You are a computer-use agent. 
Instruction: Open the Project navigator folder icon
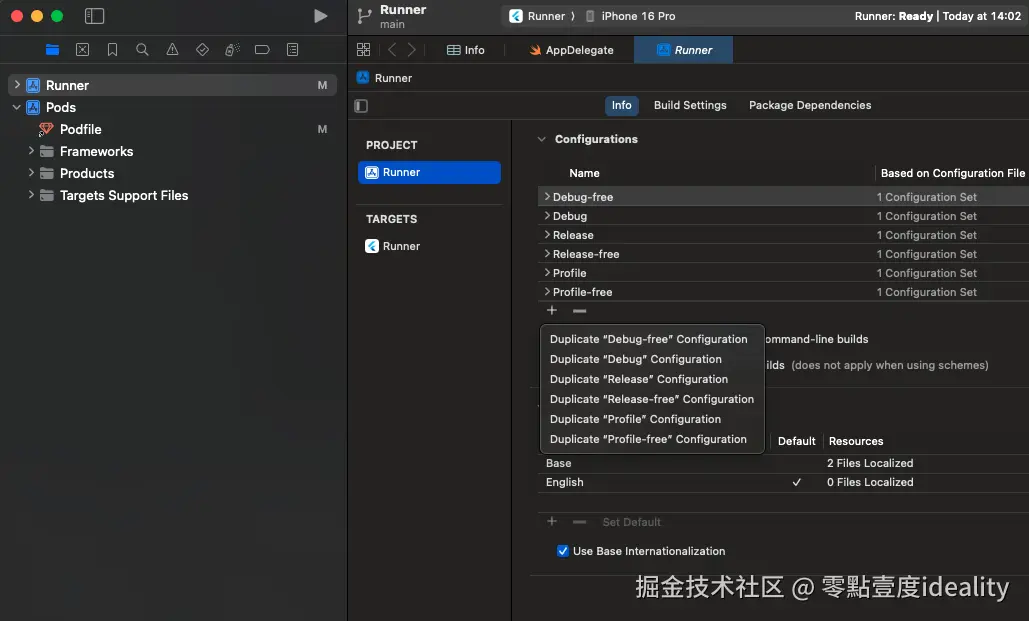[x=52, y=50]
